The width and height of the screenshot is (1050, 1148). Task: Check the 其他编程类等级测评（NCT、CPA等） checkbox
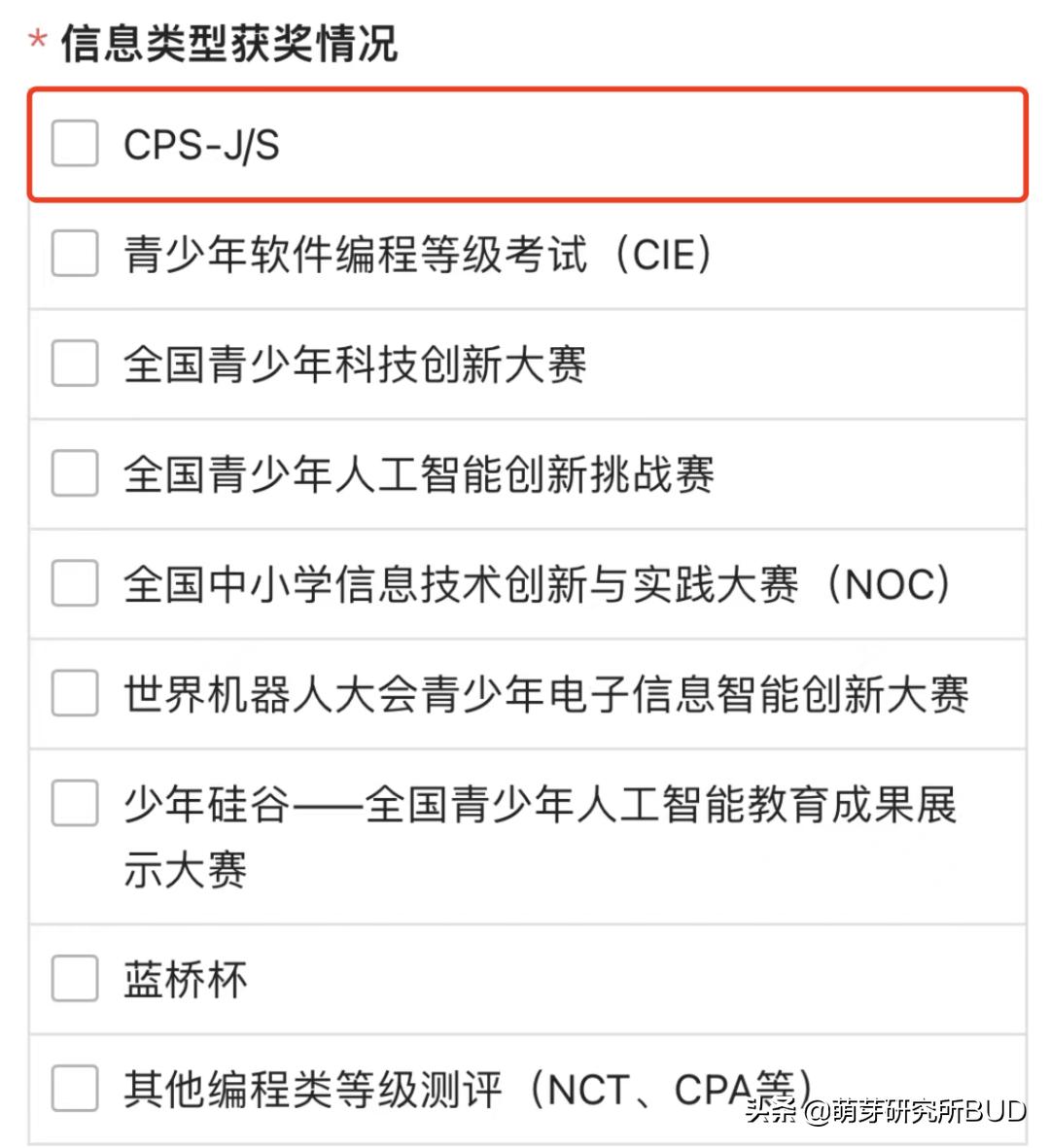74,1091
